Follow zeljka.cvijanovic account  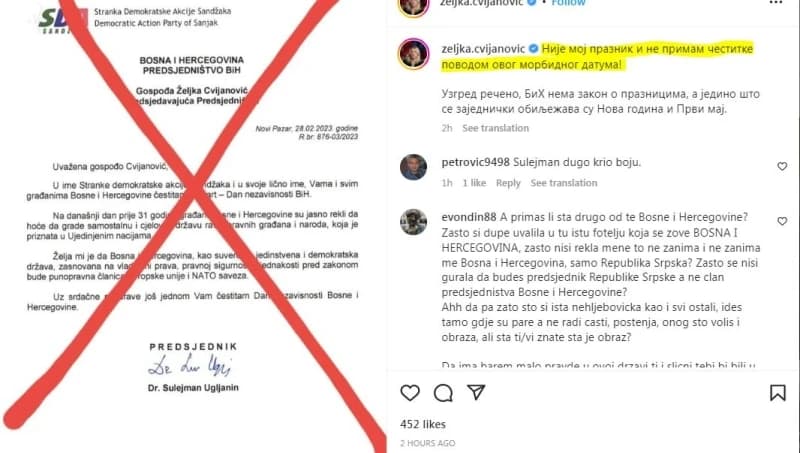click(568, 3)
